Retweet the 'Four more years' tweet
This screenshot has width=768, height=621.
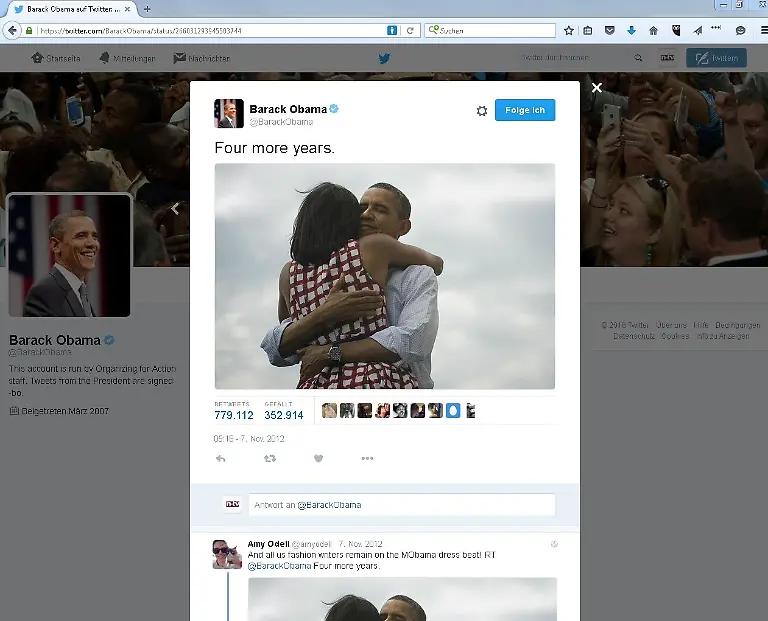269,459
